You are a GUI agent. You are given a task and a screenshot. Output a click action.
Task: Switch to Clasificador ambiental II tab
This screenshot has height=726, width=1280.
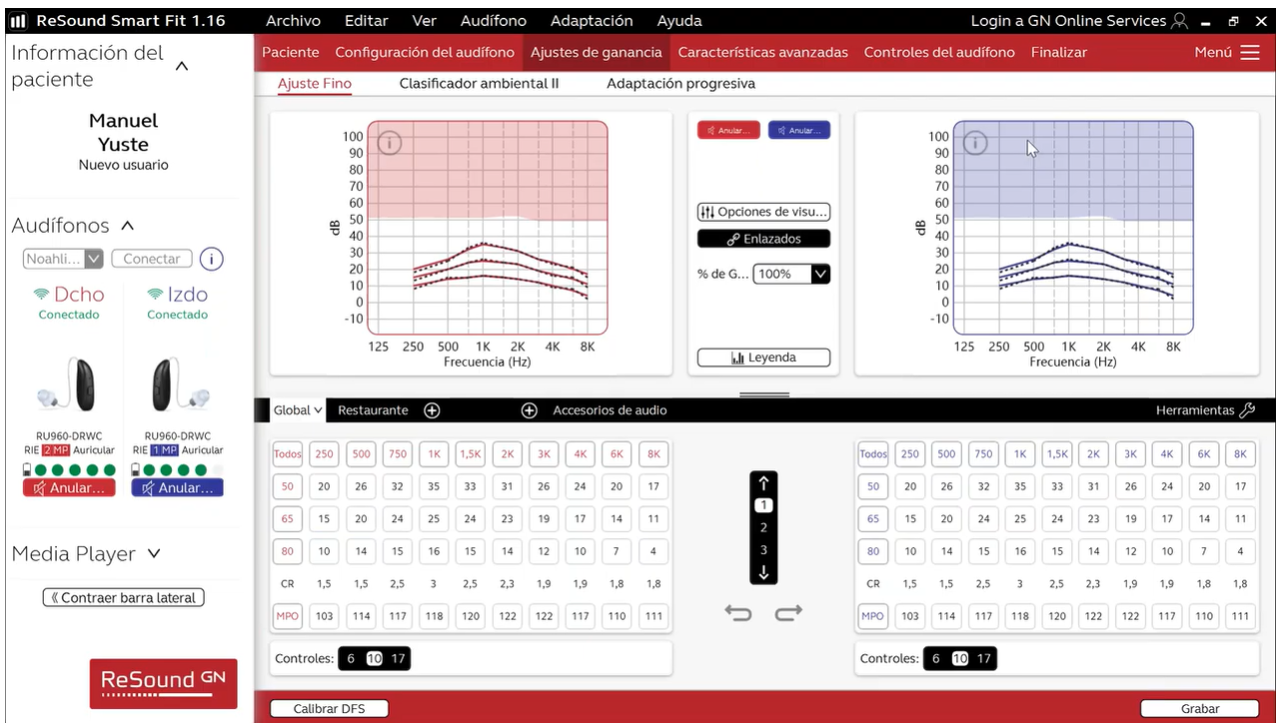478,84
